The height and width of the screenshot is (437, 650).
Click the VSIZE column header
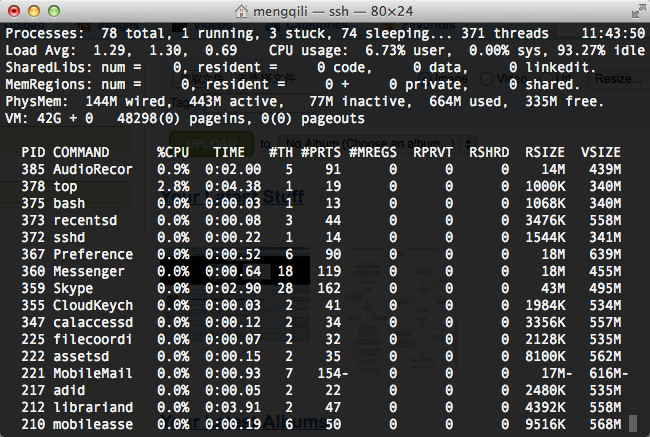pos(601,152)
